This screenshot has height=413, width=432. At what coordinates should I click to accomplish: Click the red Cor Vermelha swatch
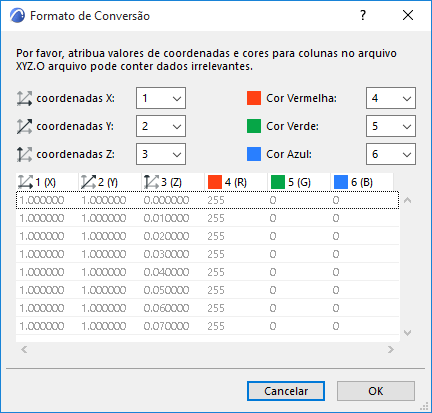[254, 98]
